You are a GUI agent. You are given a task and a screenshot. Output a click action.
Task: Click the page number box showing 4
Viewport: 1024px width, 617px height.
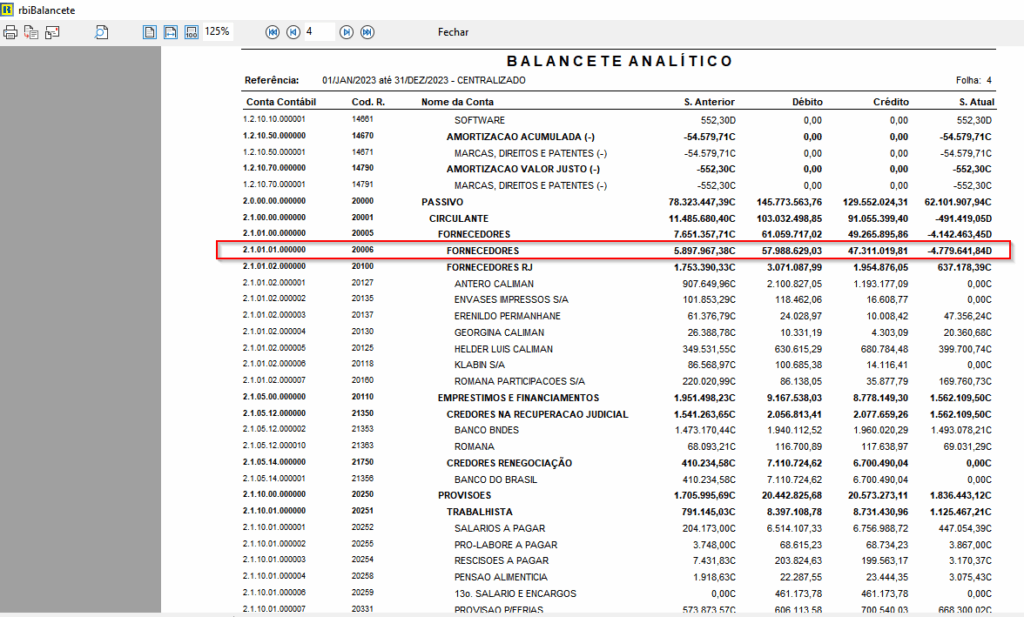click(x=318, y=32)
